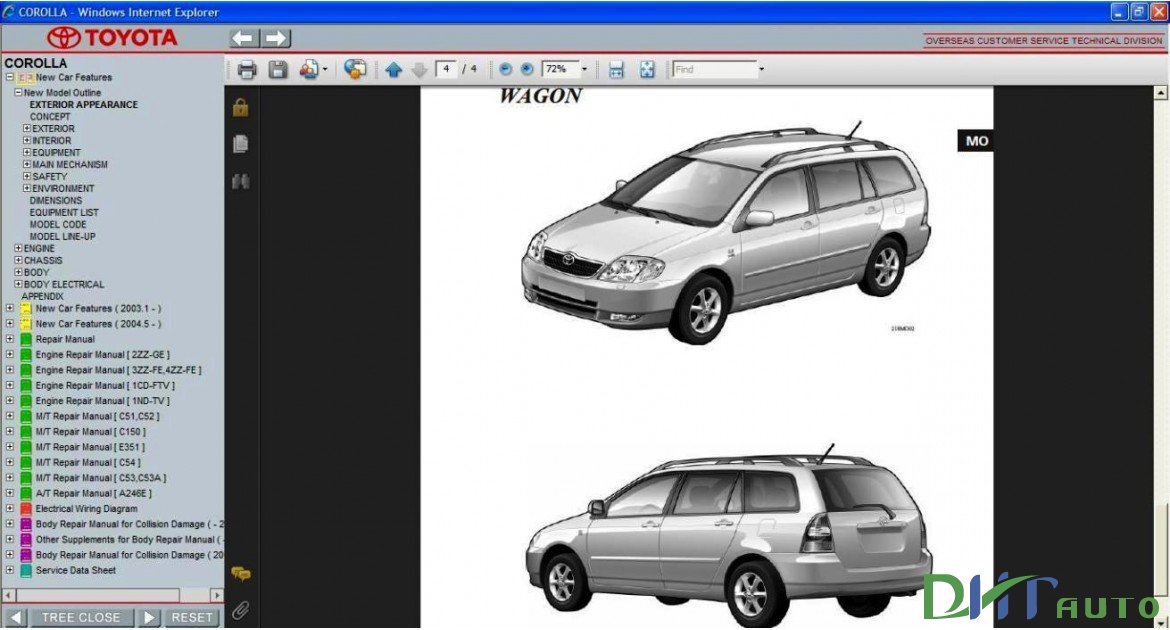Open the MODEL LINE-UP entry

pos(63,237)
